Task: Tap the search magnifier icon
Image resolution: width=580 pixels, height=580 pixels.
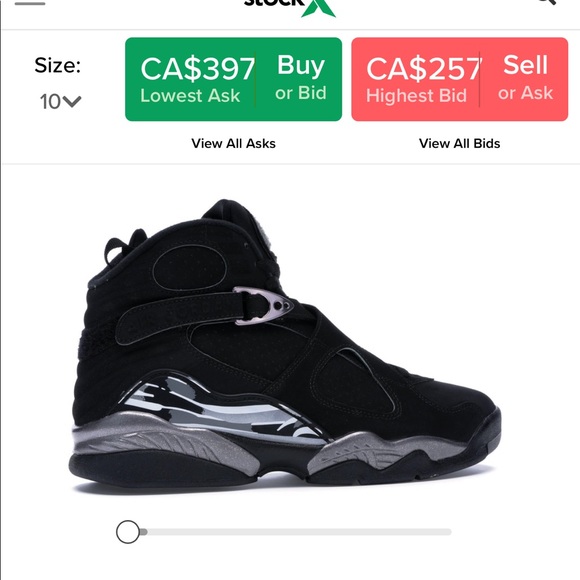Action: [x=548, y=2]
